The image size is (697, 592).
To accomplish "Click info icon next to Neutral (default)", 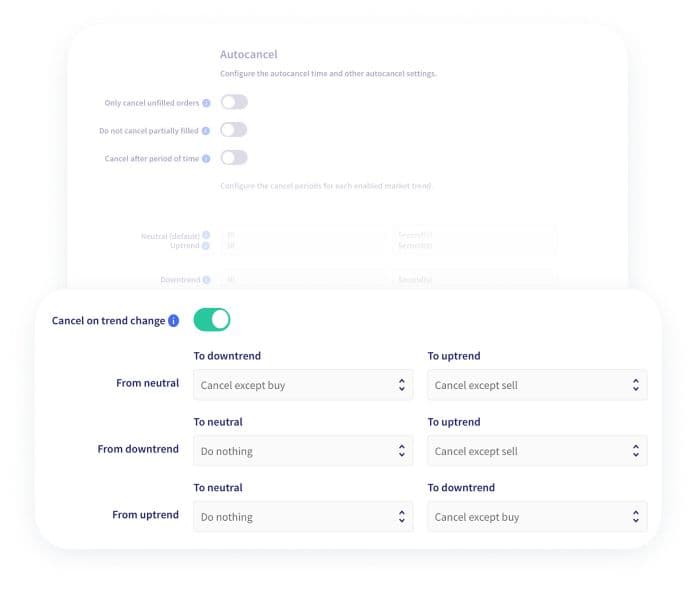I will (206, 236).
